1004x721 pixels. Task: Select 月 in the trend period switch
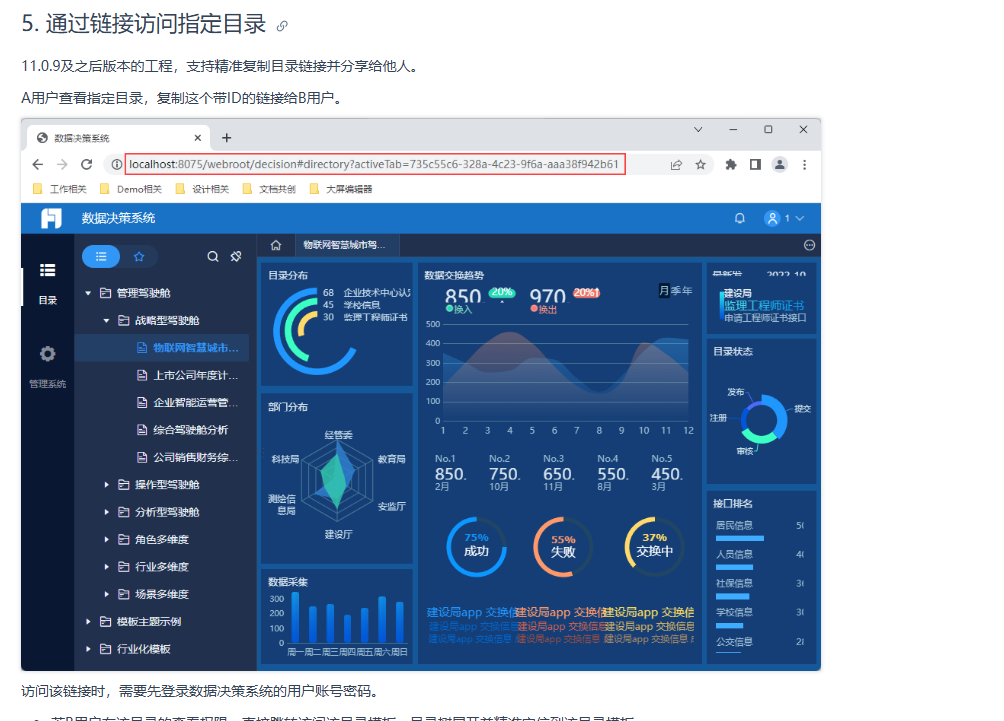click(664, 291)
